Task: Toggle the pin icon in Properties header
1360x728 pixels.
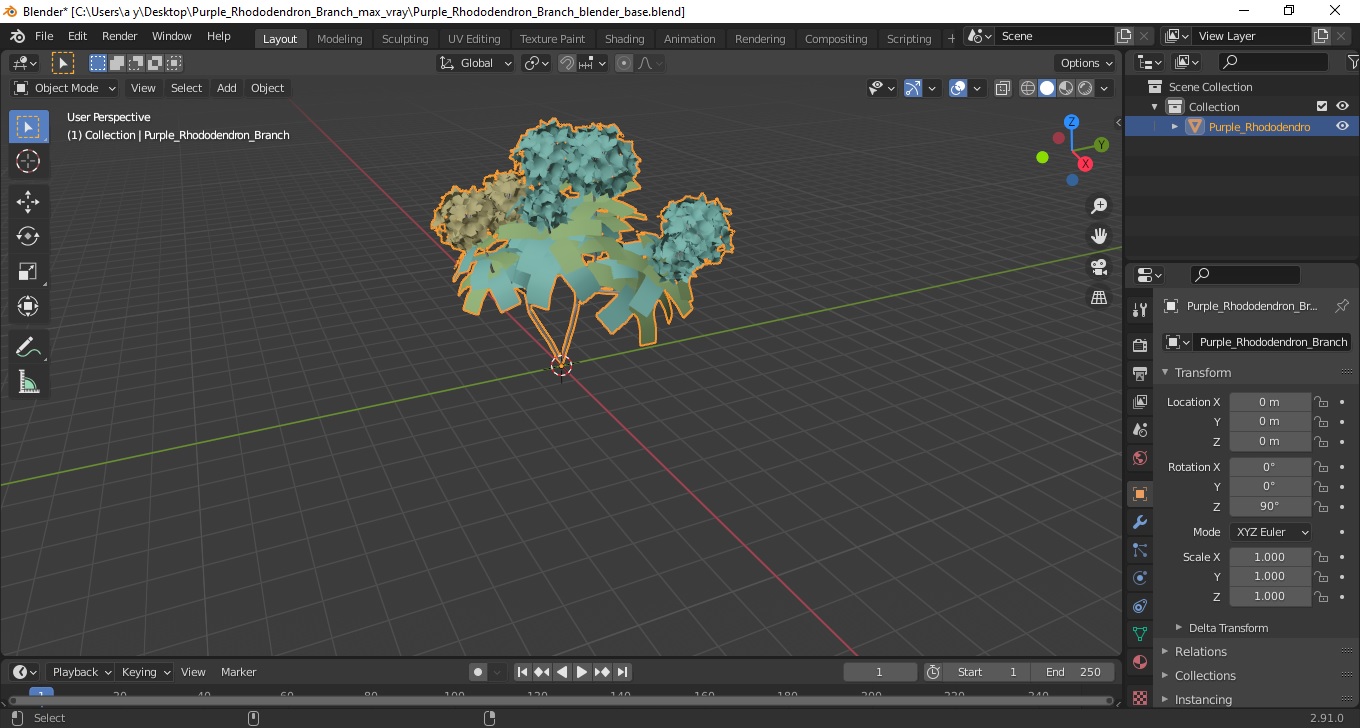Action: 1342,306
